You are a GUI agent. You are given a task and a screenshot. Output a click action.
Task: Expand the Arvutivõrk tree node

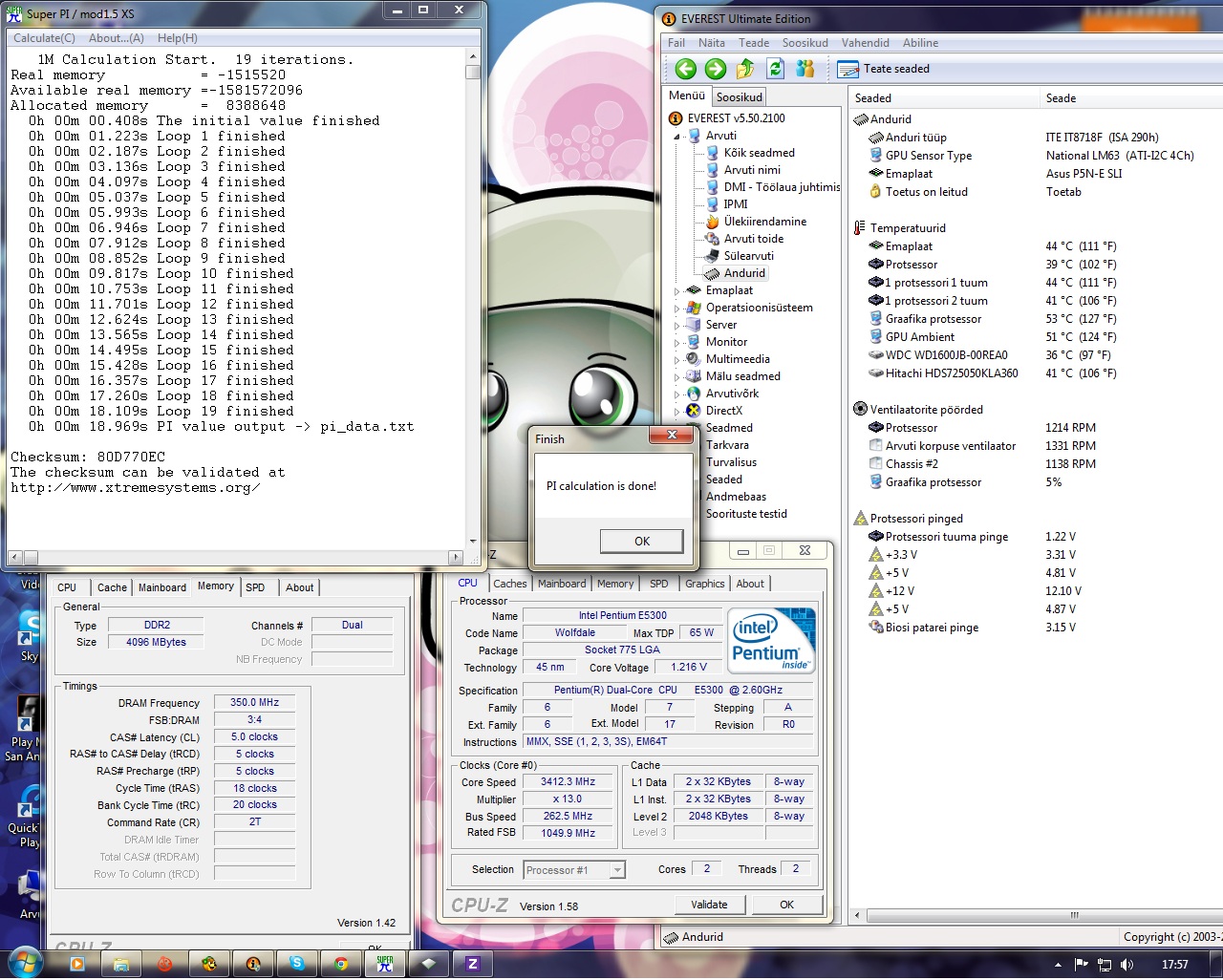coord(676,394)
